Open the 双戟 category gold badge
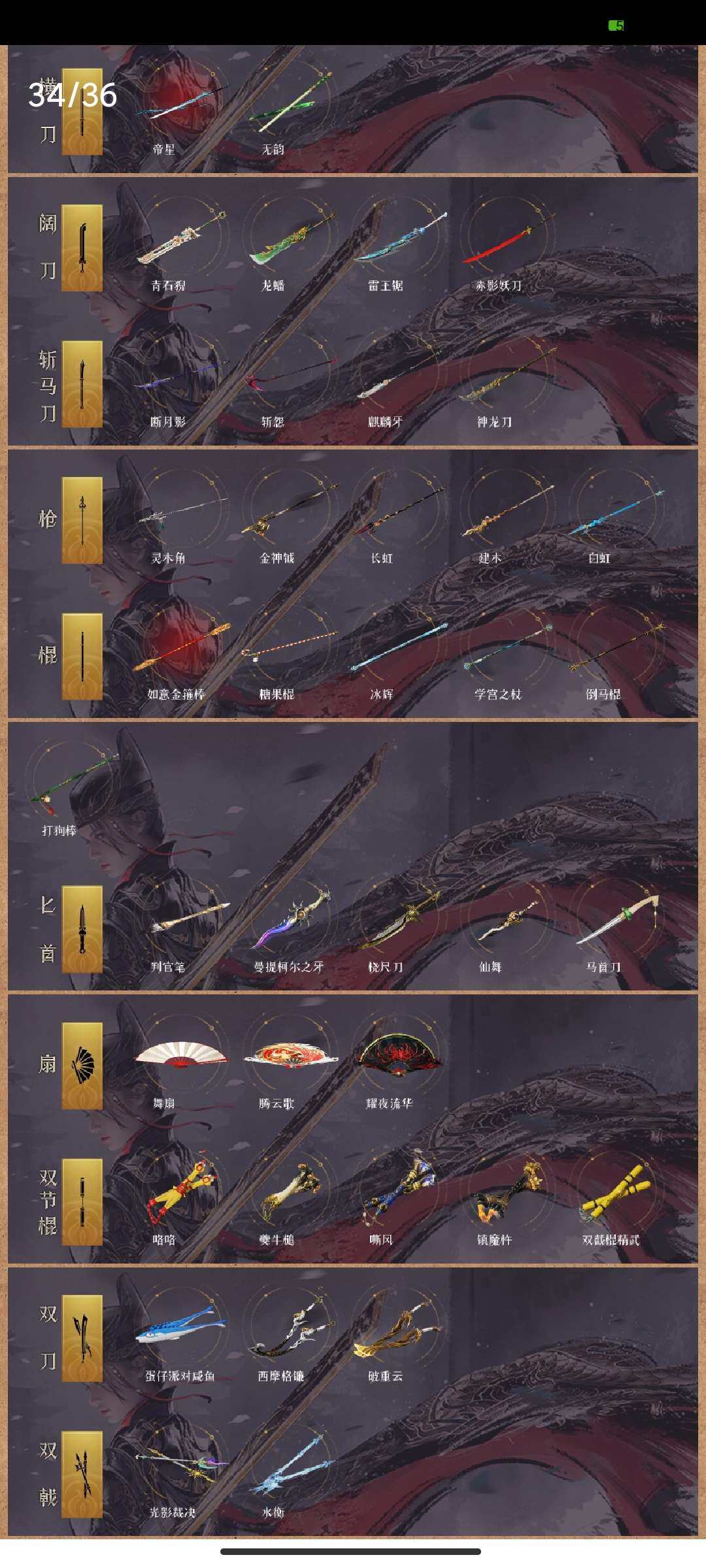706x1568 pixels. coord(82,1475)
